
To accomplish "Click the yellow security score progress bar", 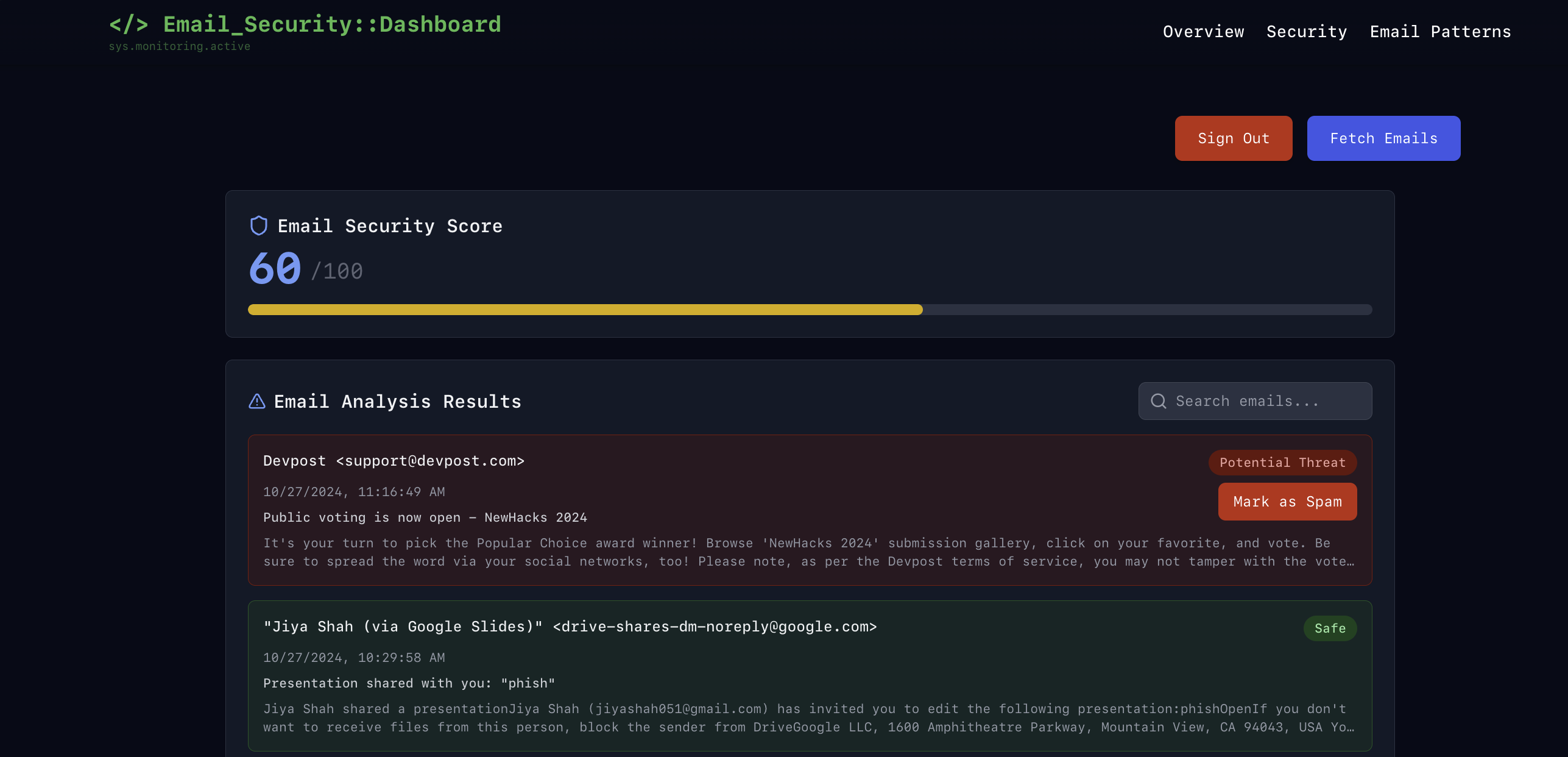I will pyautogui.click(x=585, y=310).
